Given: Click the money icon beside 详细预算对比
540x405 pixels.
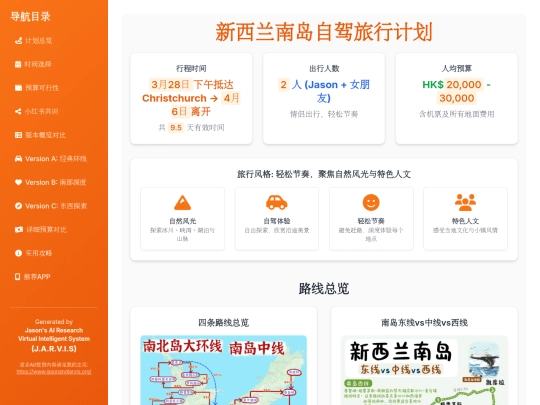Looking at the screenshot, I should 19,229.
